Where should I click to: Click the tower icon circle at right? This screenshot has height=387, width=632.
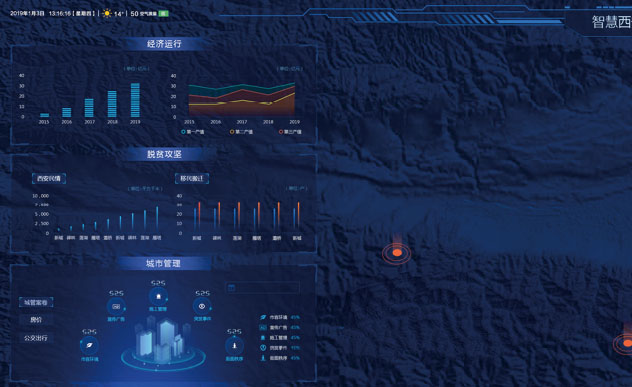click(234, 345)
